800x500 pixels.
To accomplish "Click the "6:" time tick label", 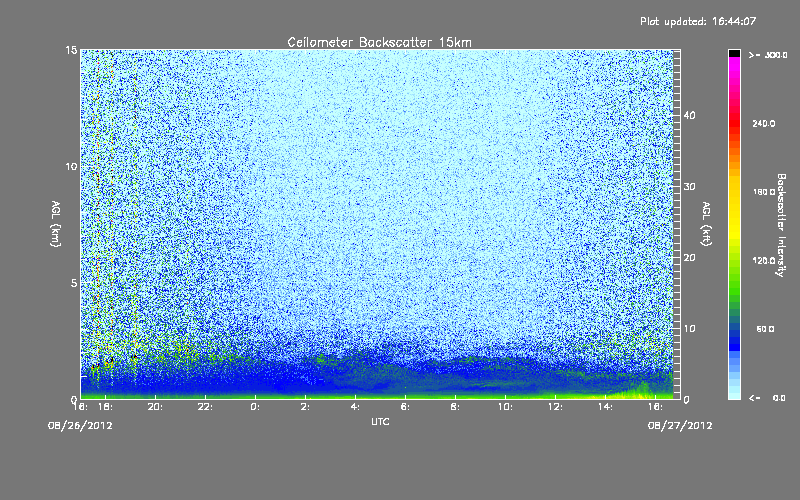I will click(x=405, y=407).
